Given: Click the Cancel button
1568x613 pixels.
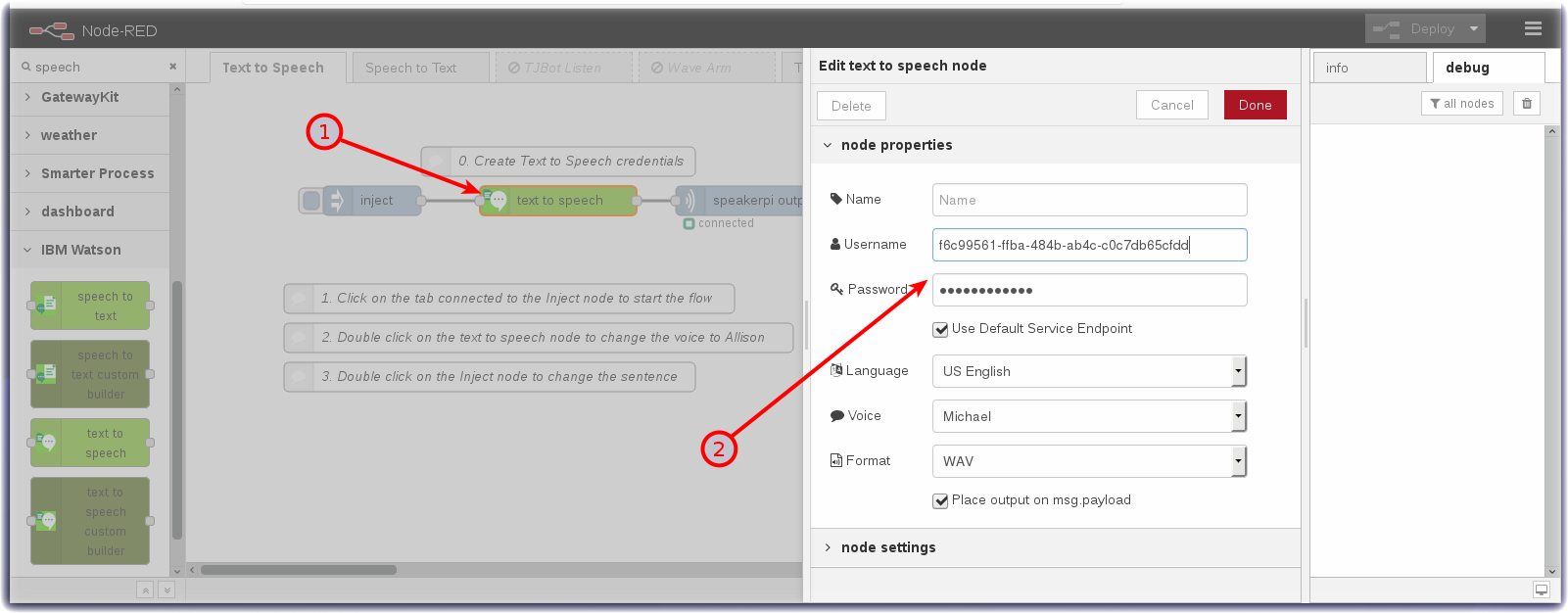Looking at the screenshot, I should (x=1172, y=105).
